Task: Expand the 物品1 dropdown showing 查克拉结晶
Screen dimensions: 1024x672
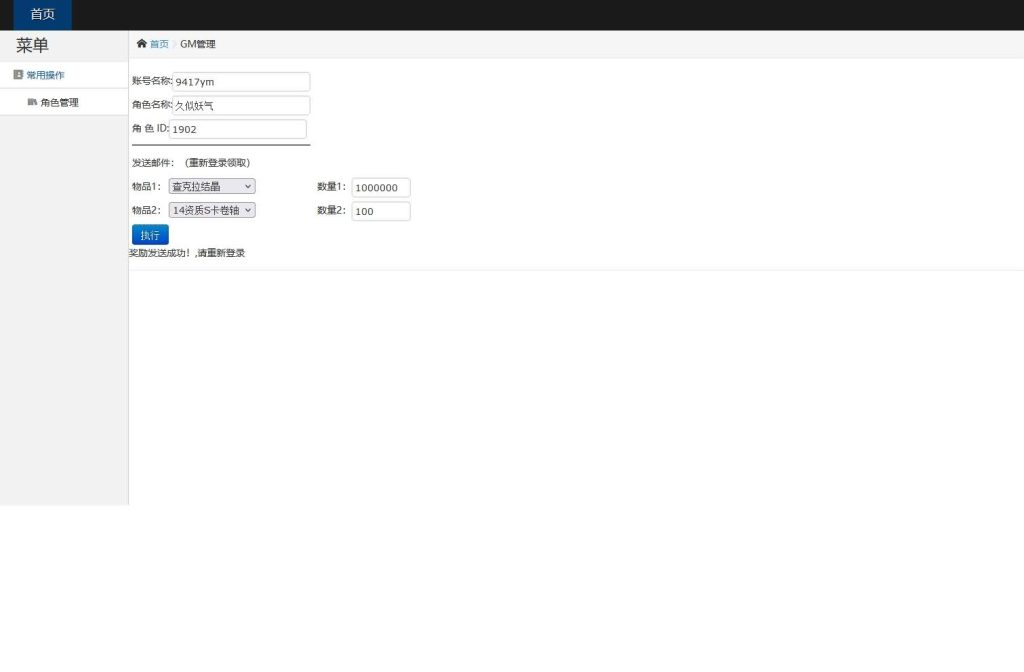Action: (212, 186)
